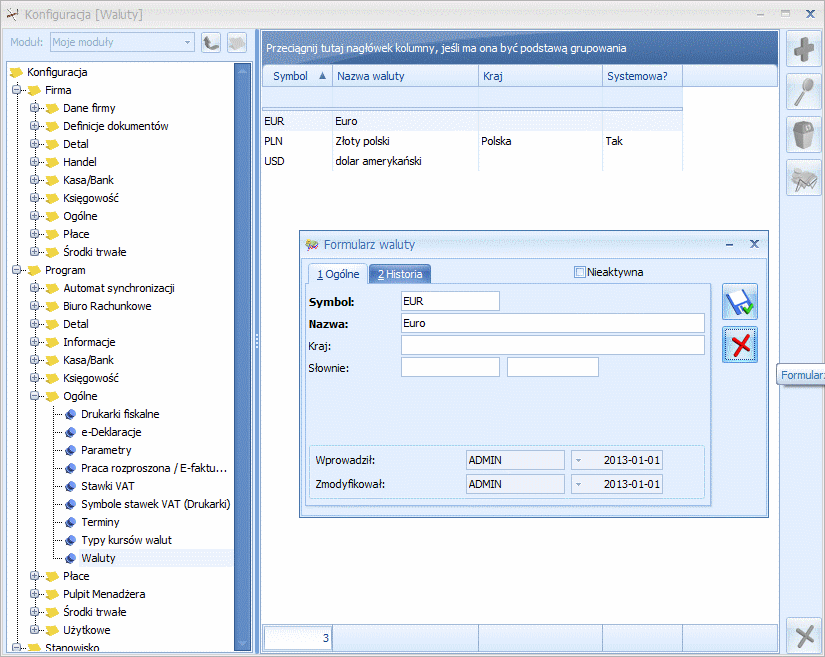825x657 pixels.
Task: Click the tree panel vertical scrollbar
Action: (x=243, y=357)
